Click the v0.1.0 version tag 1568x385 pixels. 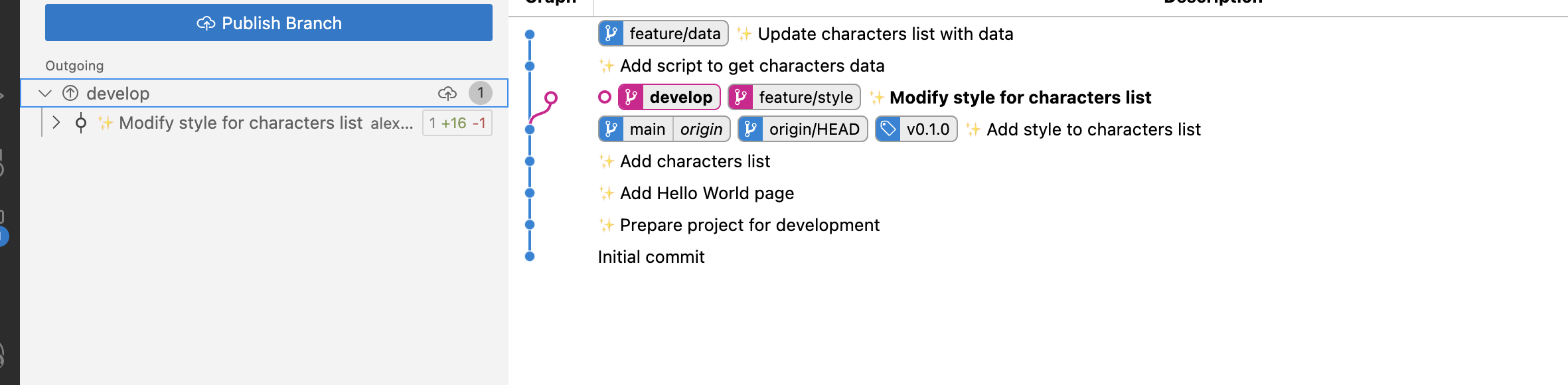click(x=916, y=129)
